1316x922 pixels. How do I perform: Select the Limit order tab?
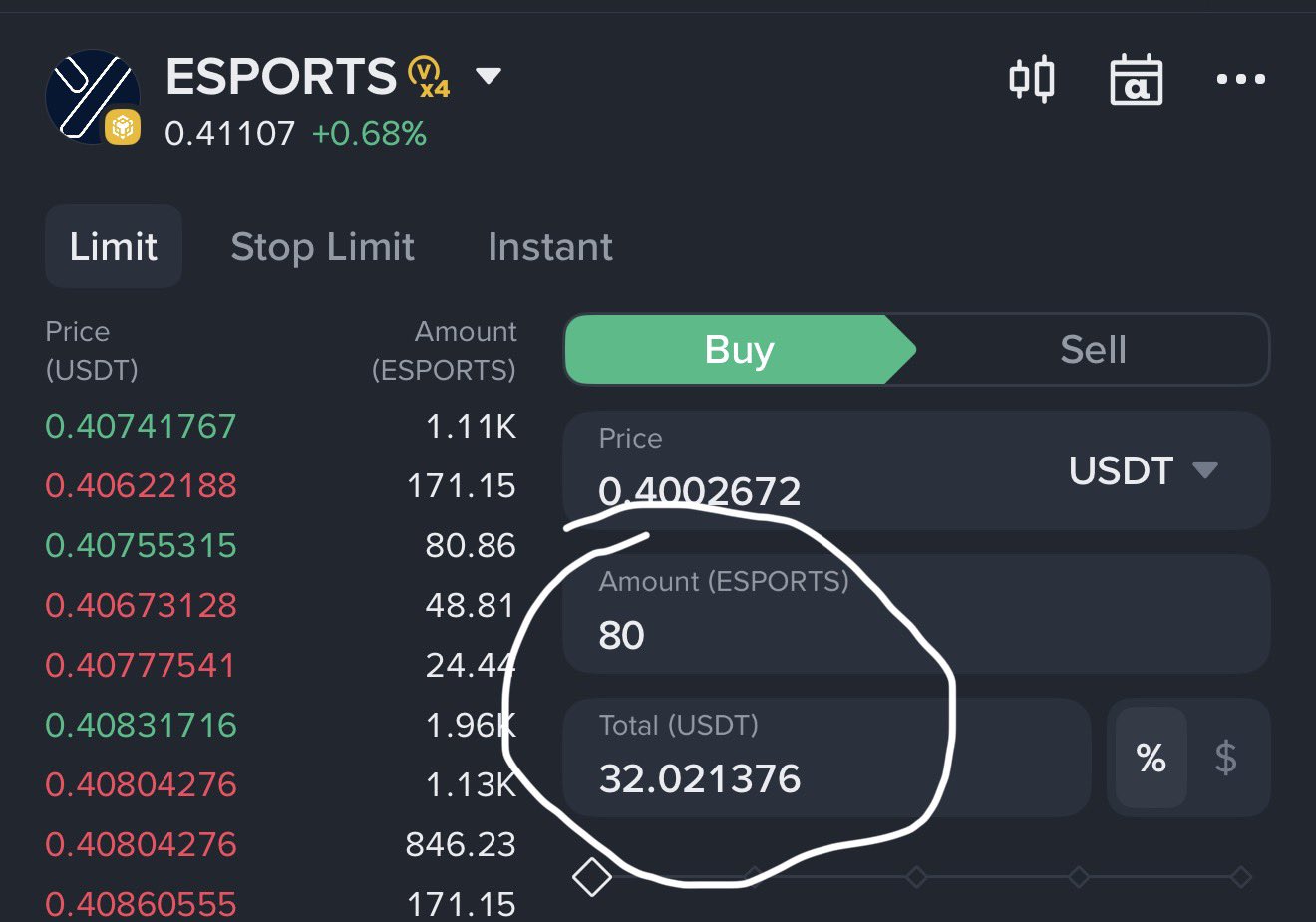click(113, 247)
